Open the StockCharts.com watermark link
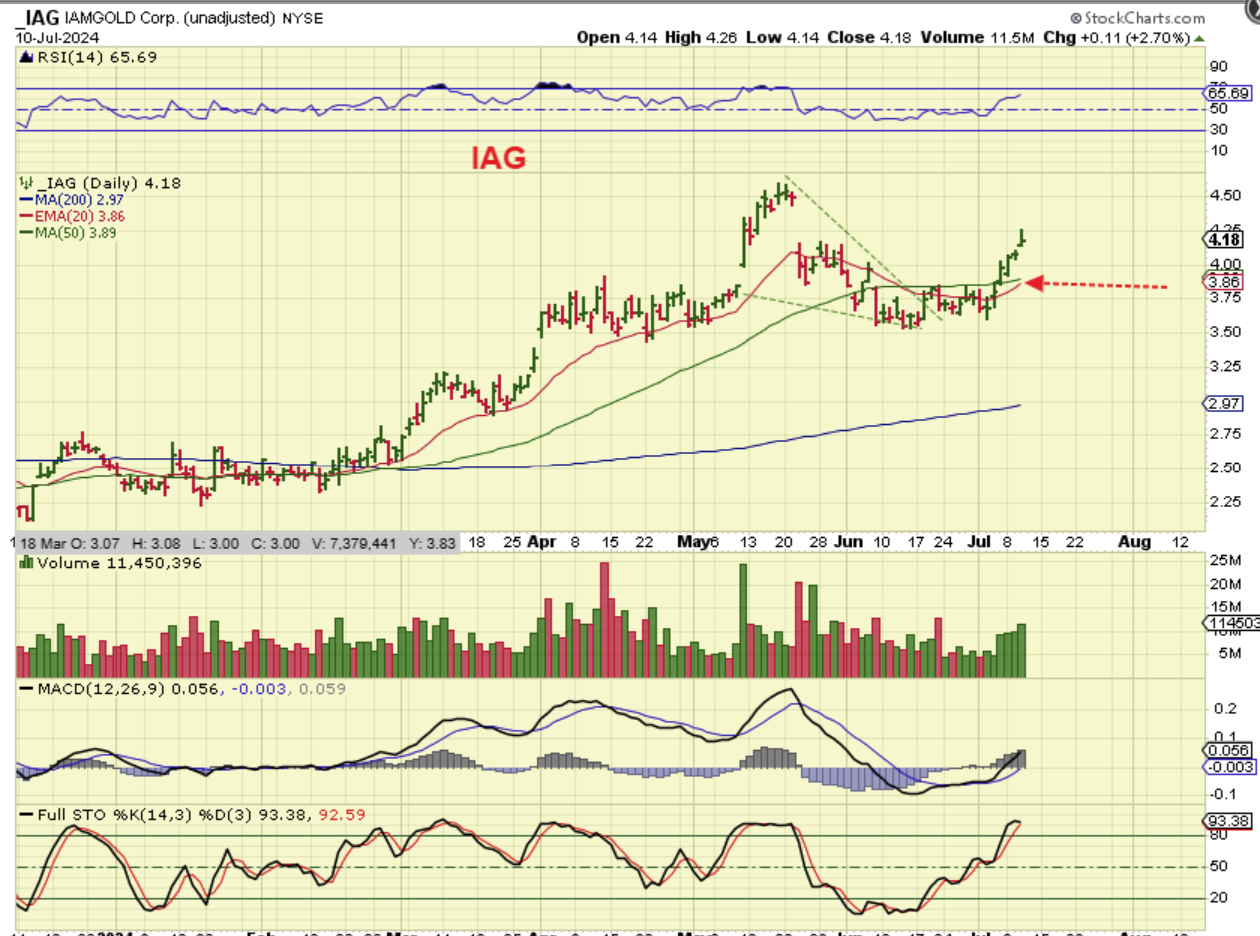This screenshot has width=1260, height=936. [1137, 18]
